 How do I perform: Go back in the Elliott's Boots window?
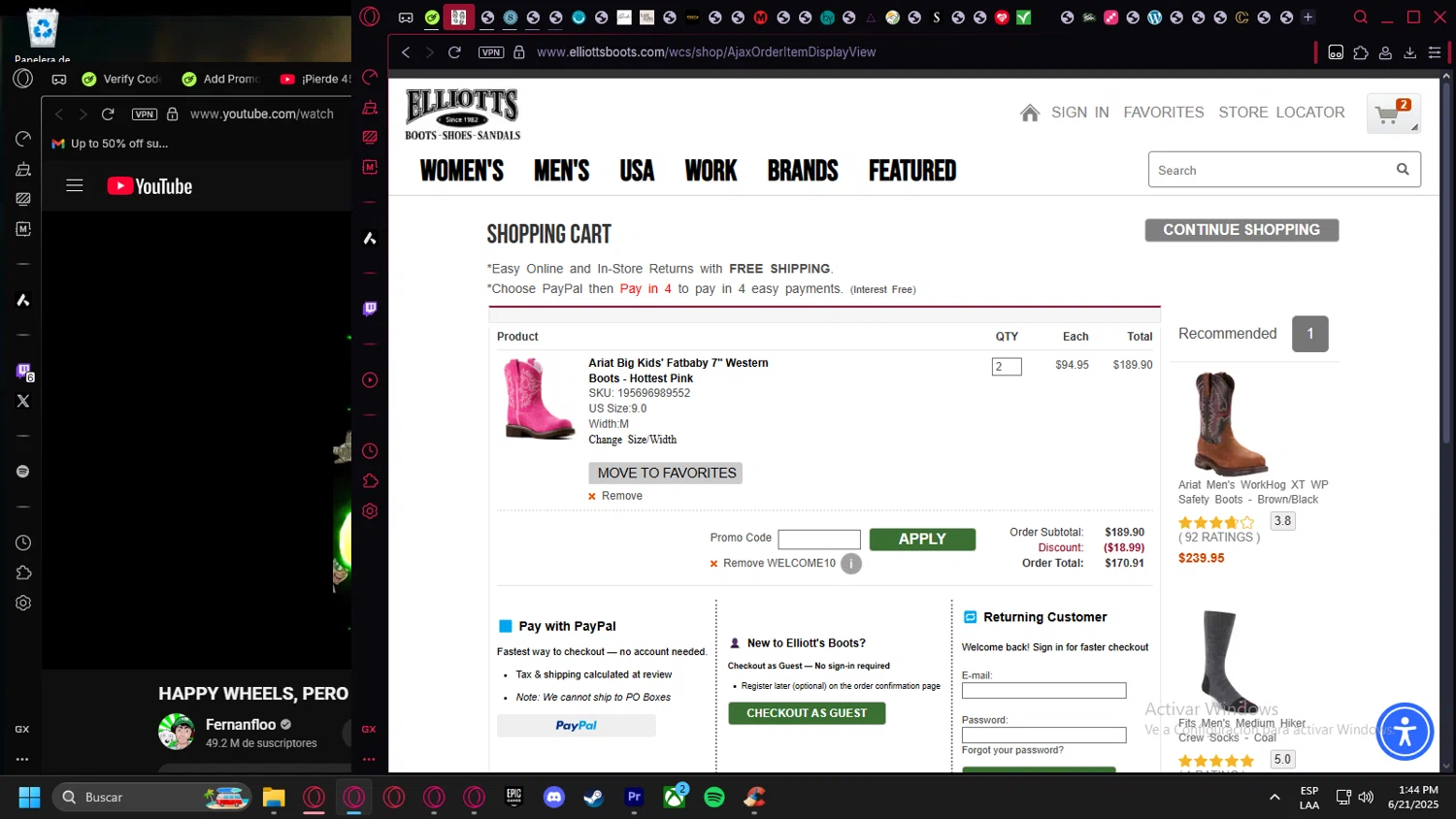pos(406,52)
